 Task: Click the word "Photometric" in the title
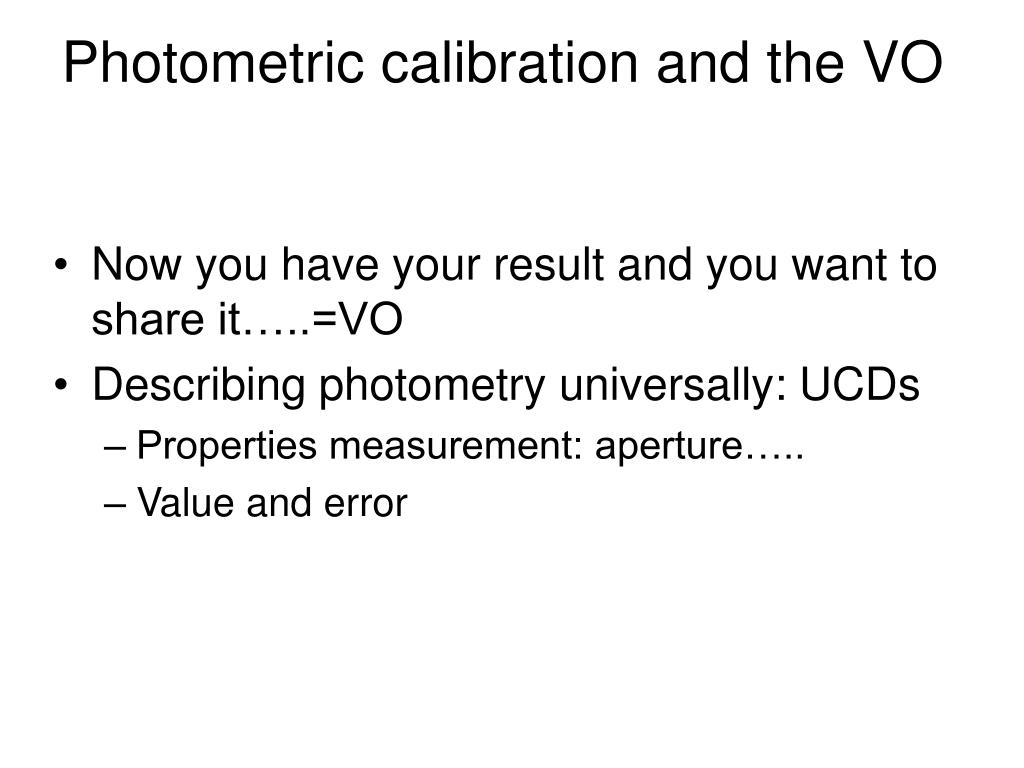214,62
